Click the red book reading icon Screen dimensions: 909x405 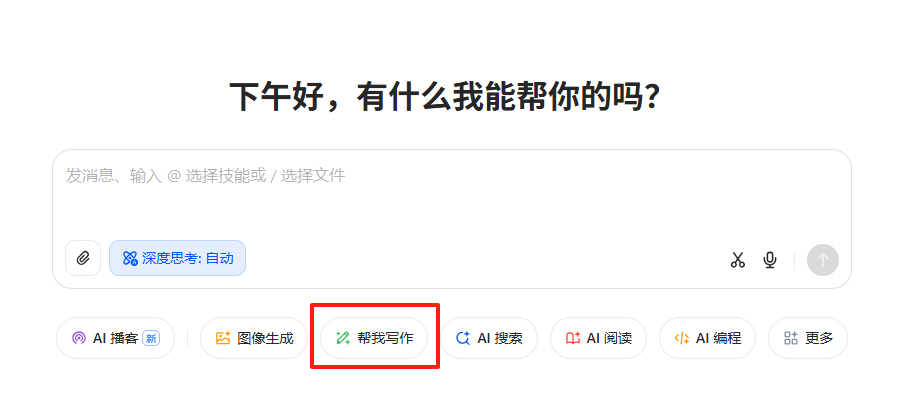(x=573, y=338)
